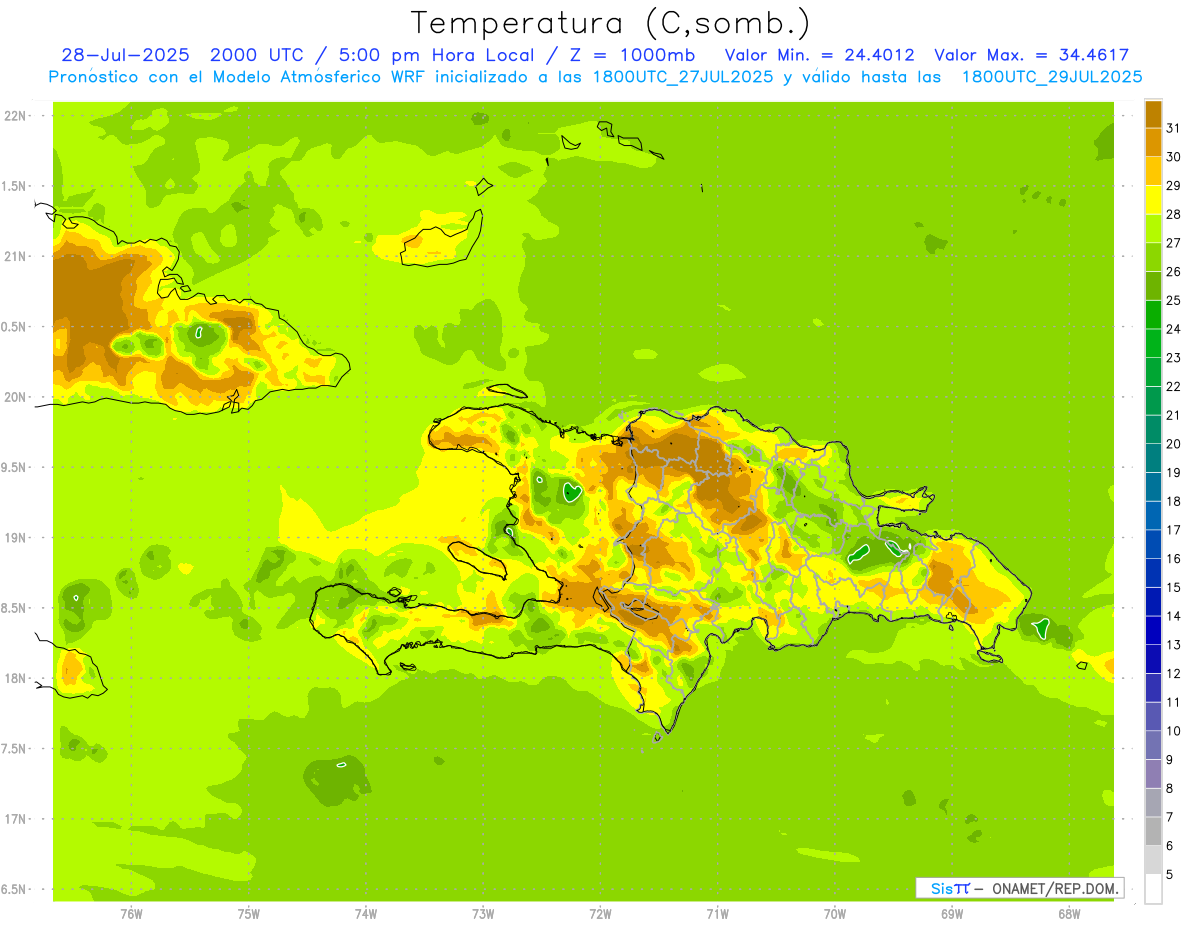Click the legend value '25'

click(x=1174, y=300)
